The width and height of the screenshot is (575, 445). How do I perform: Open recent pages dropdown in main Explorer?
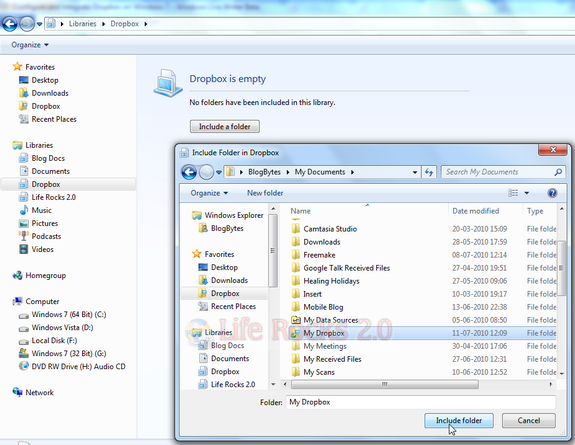pos(39,24)
